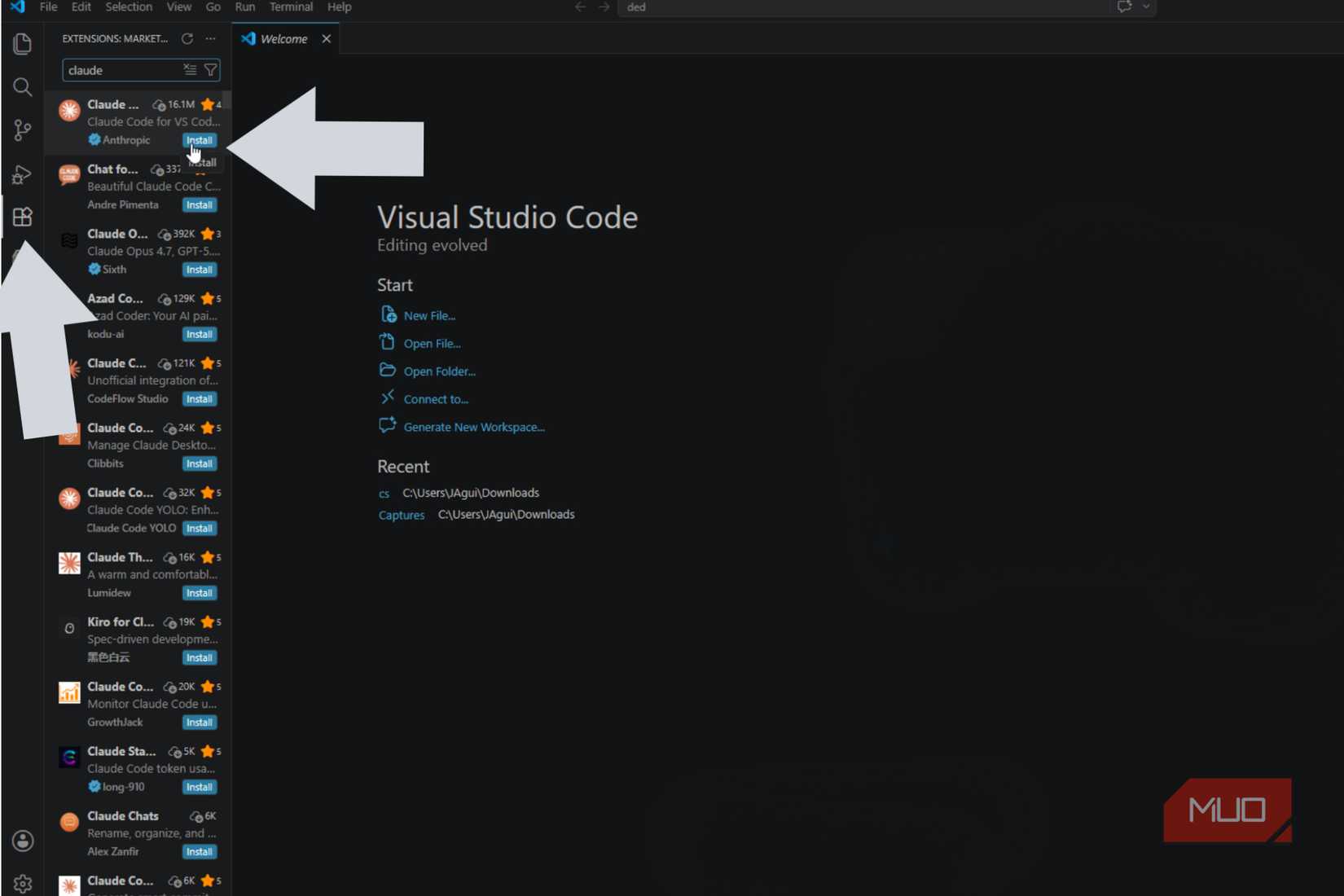Open the Run and Debug icon
The image size is (1344, 896).
(x=22, y=173)
